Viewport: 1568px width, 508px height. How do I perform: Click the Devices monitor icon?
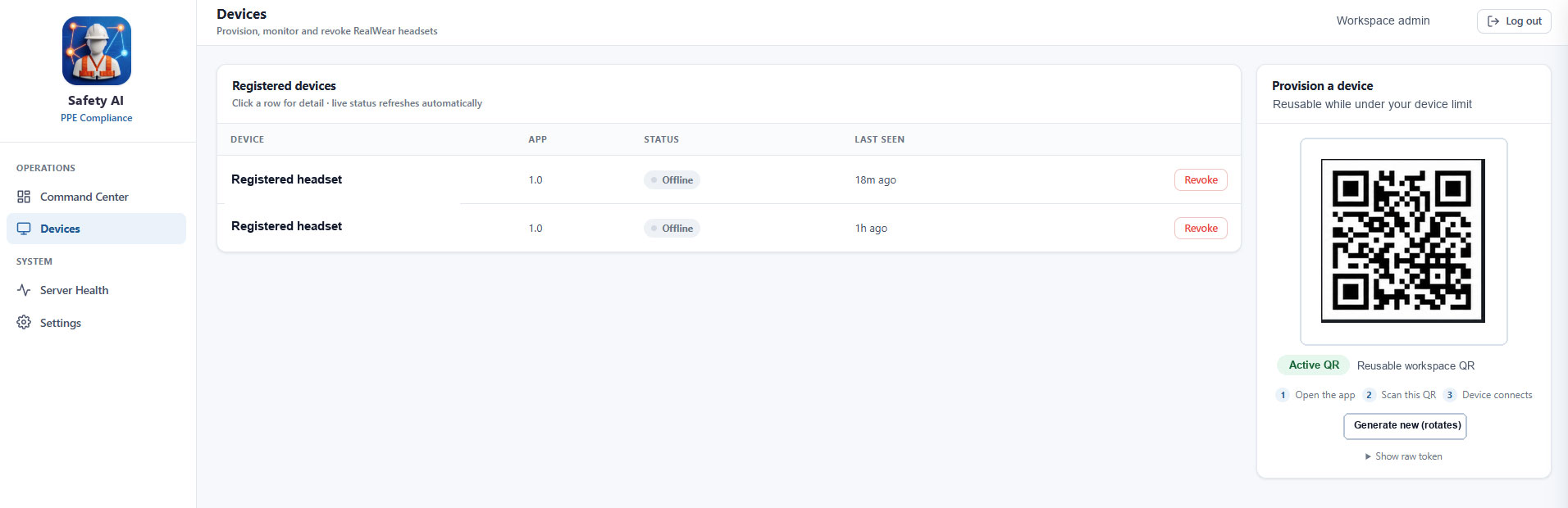[x=24, y=229]
